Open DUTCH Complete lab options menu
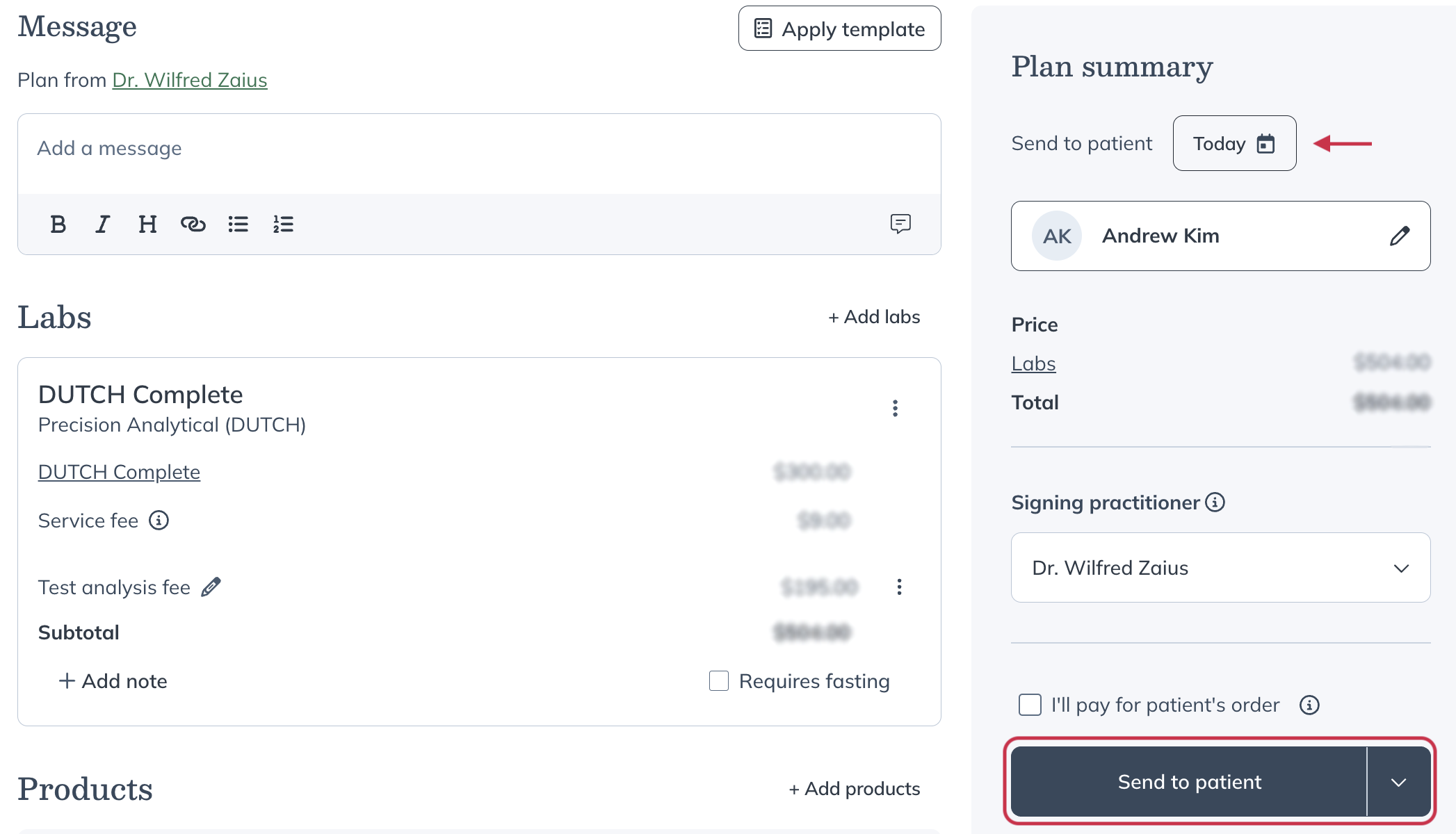The width and height of the screenshot is (1456, 834). click(x=895, y=408)
